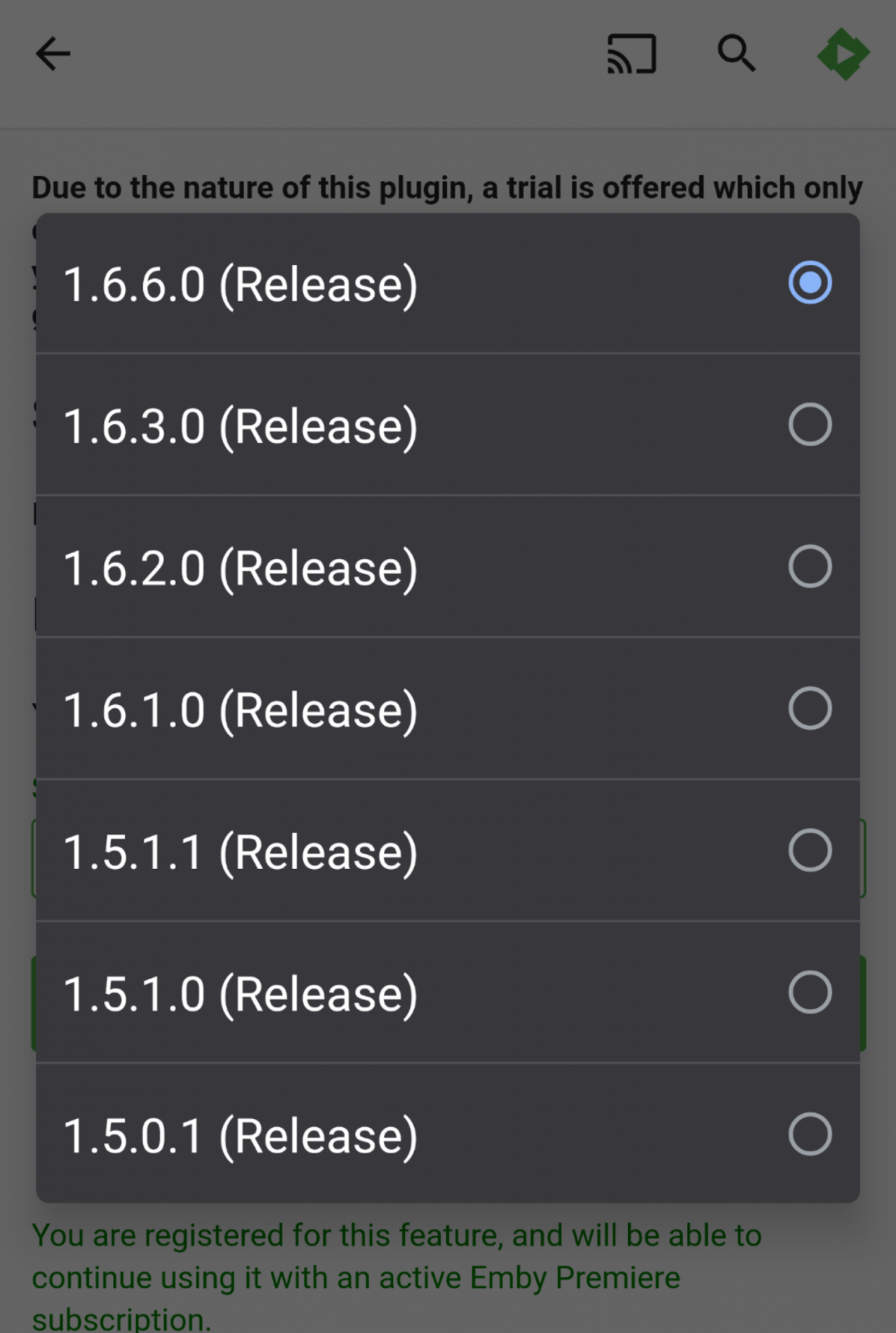Tap the search magnifier icon
This screenshot has width=896, height=1333.
pos(736,54)
